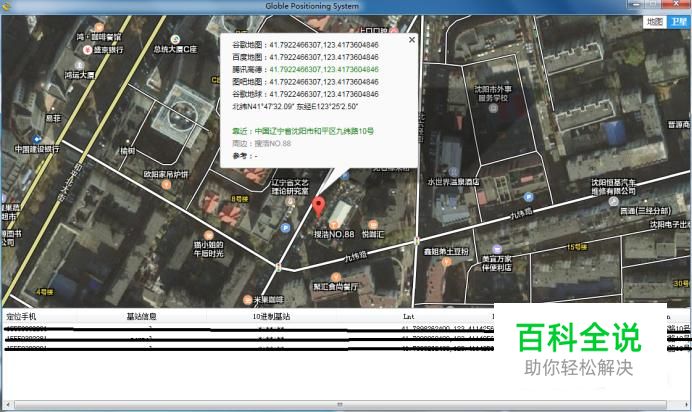
Task: Select the 鸿·咖啡餐馆 restaurant icon
Action: (99, 27)
